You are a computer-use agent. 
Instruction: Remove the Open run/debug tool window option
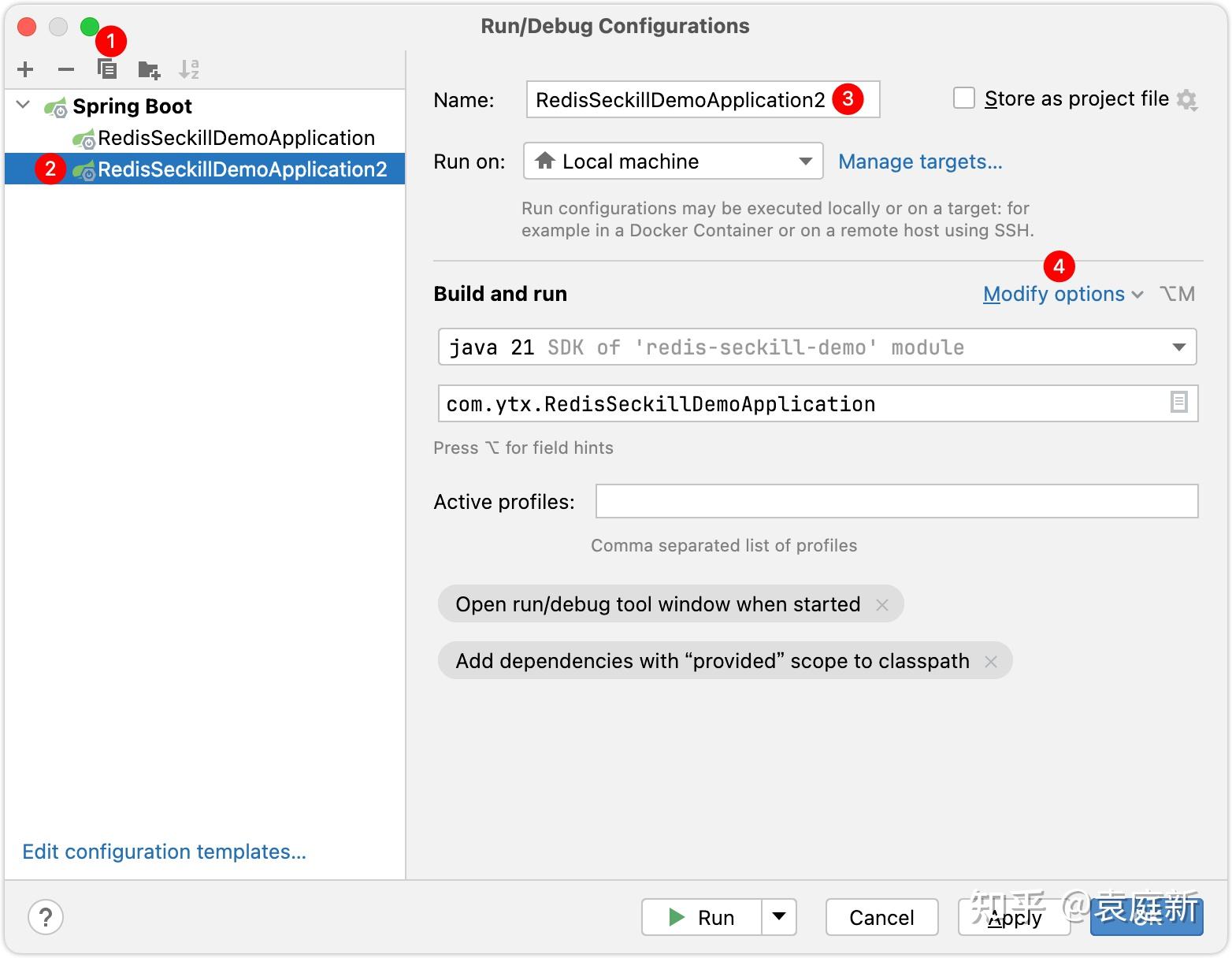[883, 604]
